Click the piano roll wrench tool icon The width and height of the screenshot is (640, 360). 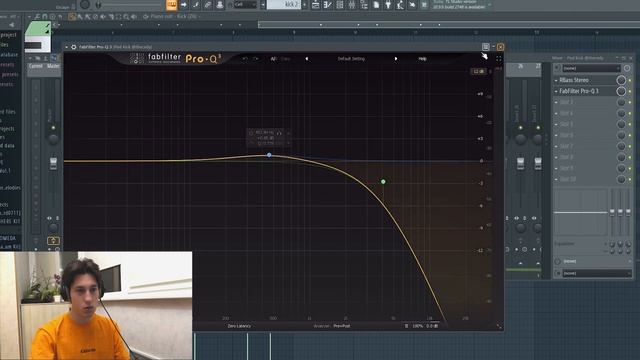click(x=38, y=17)
